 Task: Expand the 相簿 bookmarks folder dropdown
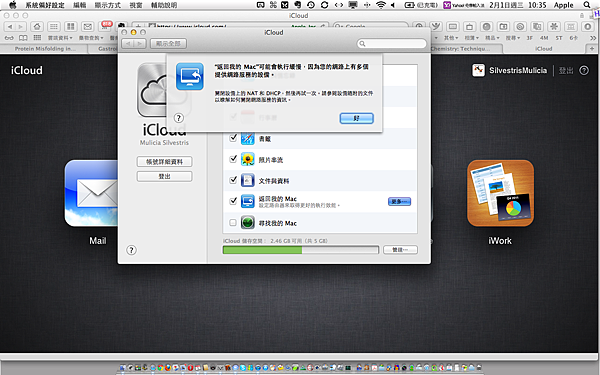coord(471,38)
